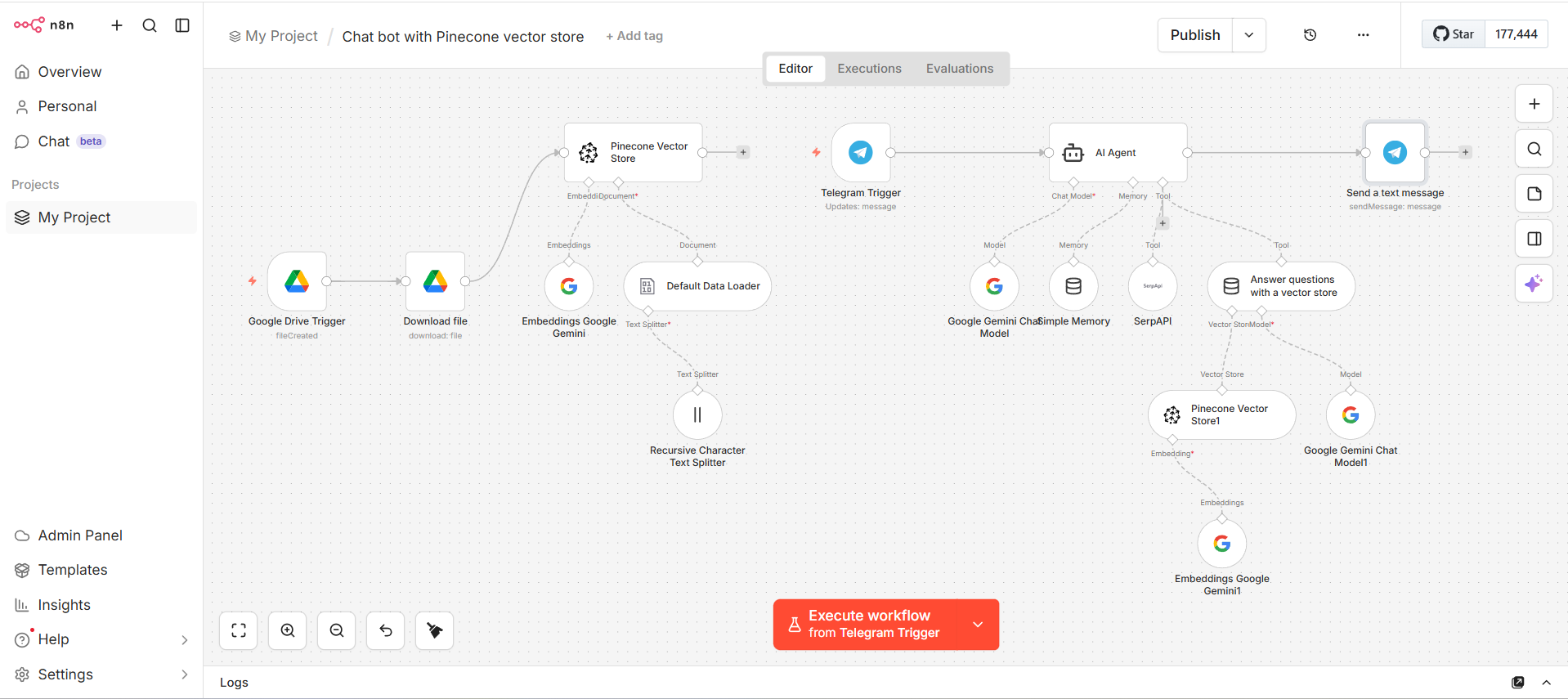Click My Project breadcrumb link
This screenshot has height=699, width=1568.
[274, 36]
